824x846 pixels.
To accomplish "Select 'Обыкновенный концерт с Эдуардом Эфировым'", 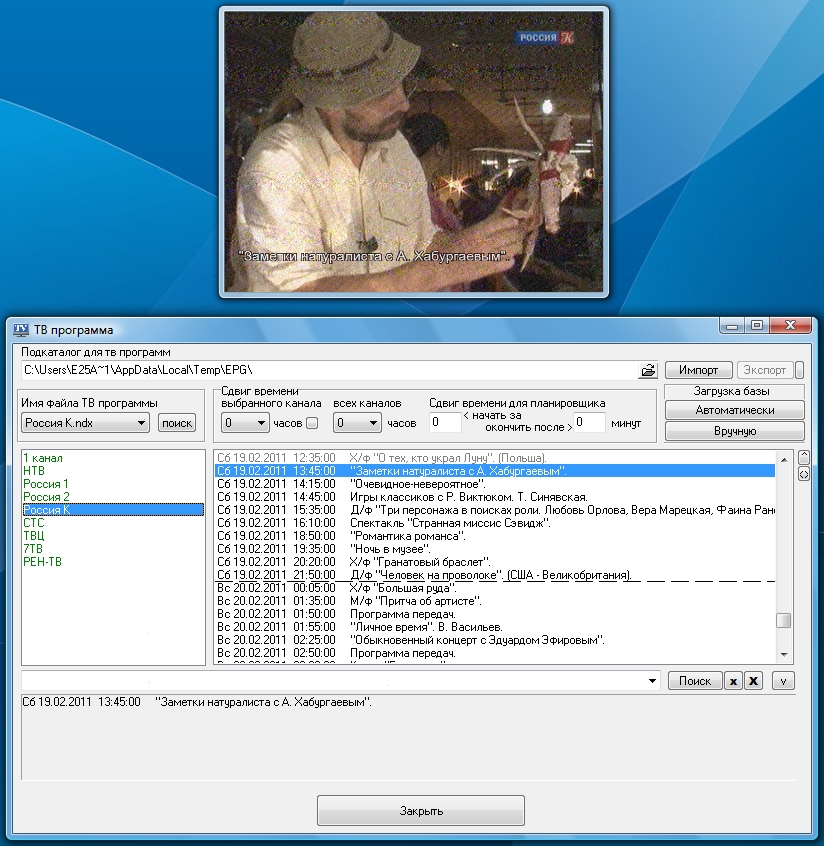I will pyautogui.click(x=495, y=640).
